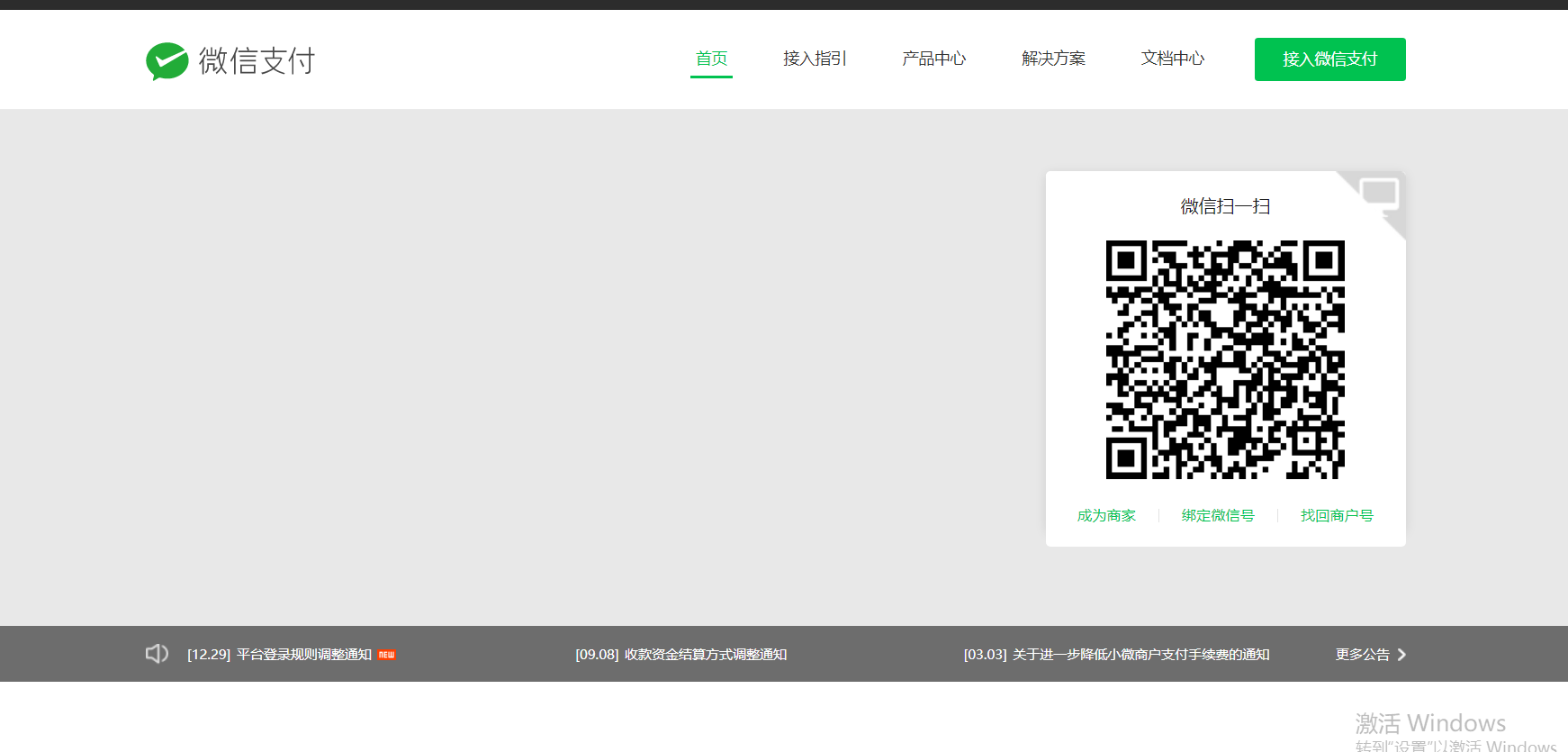Open the 解决方案 menu item

1053,59
